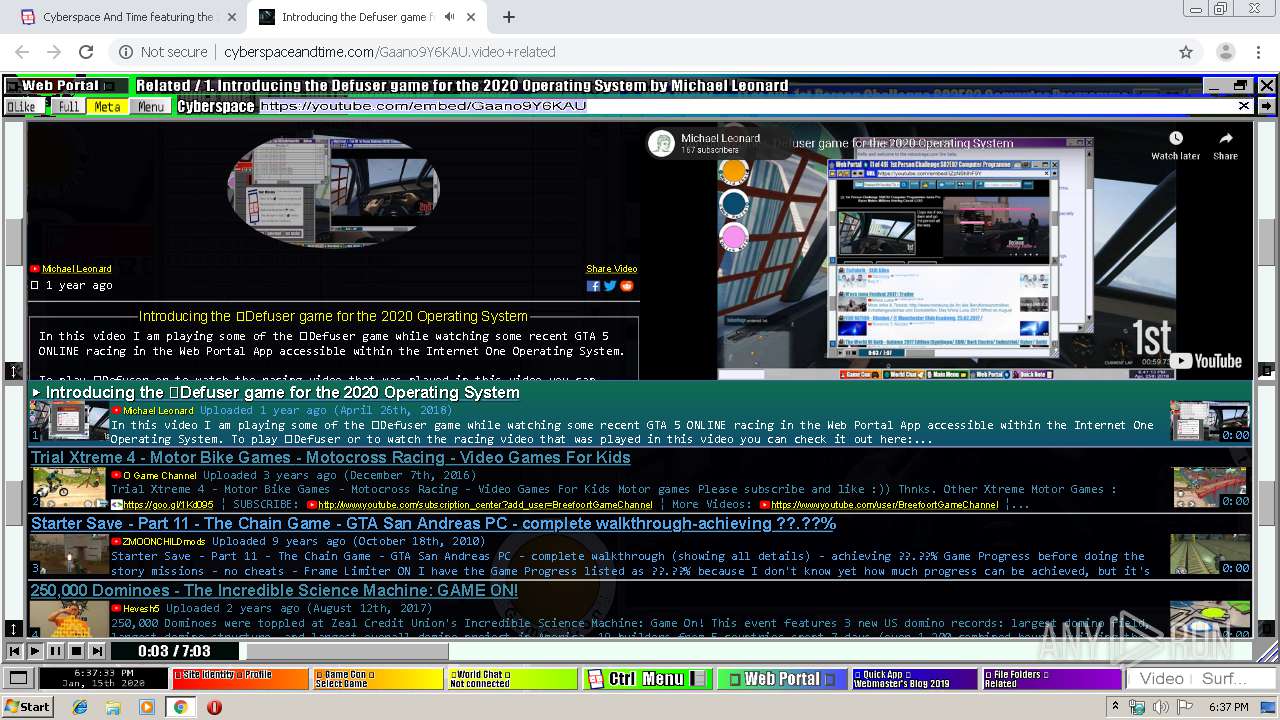
Task: Open the Chrome profile avatar
Action: coord(1225,52)
